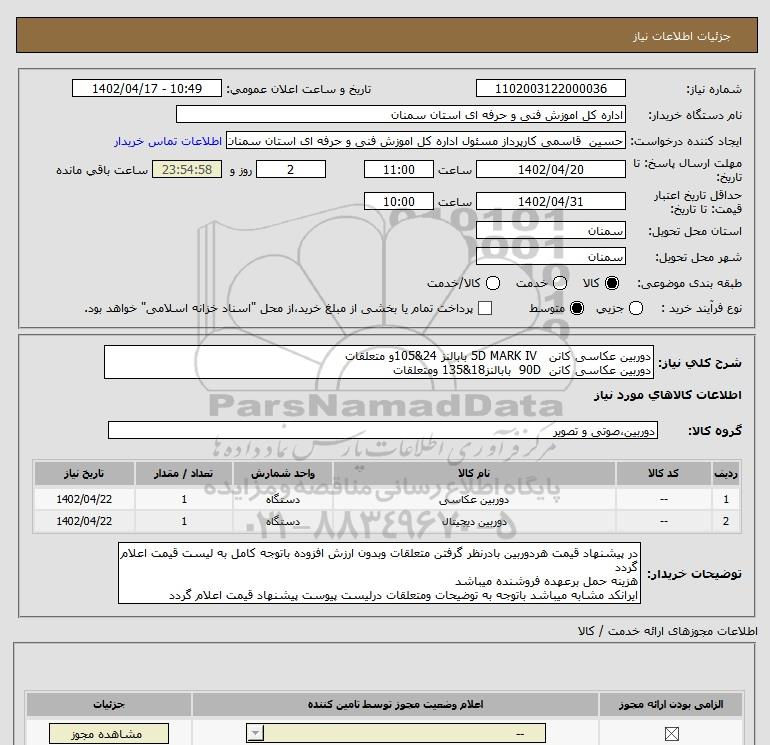The width and height of the screenshot is (770, 745).
Task: Click ردیف column header
Action: click(x=726, y=473)
